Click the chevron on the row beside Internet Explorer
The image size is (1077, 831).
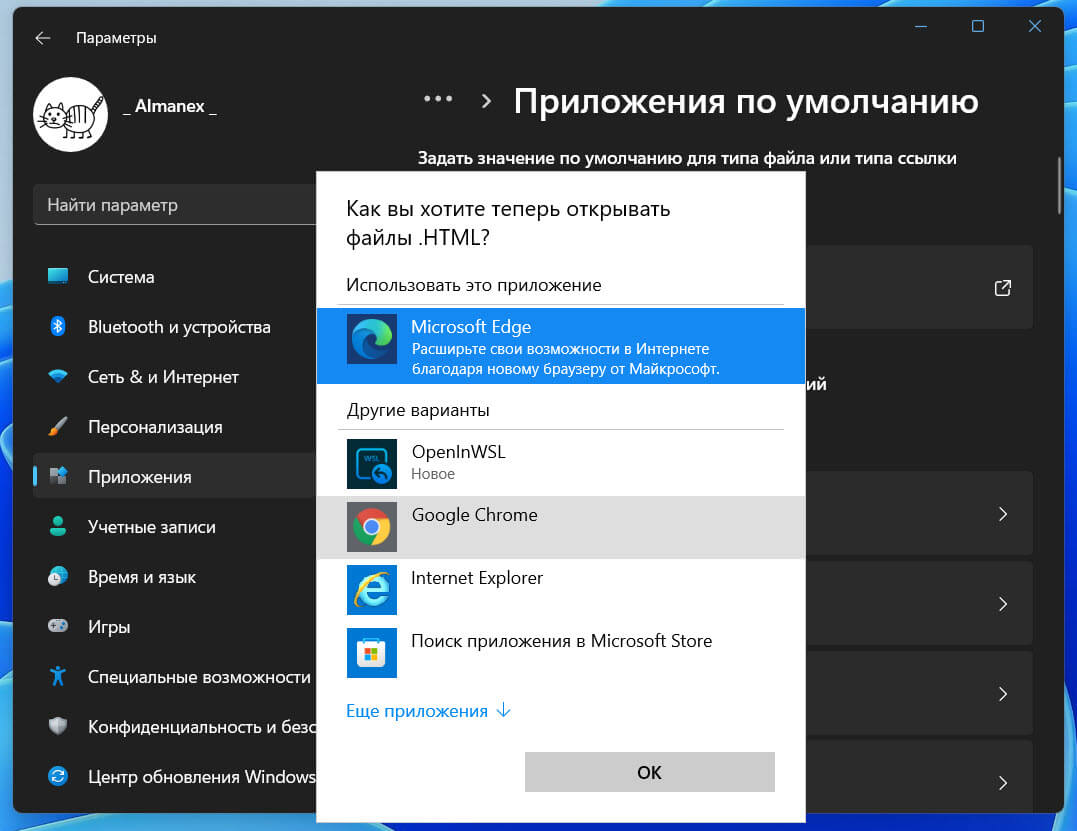tap(1003, 604)
